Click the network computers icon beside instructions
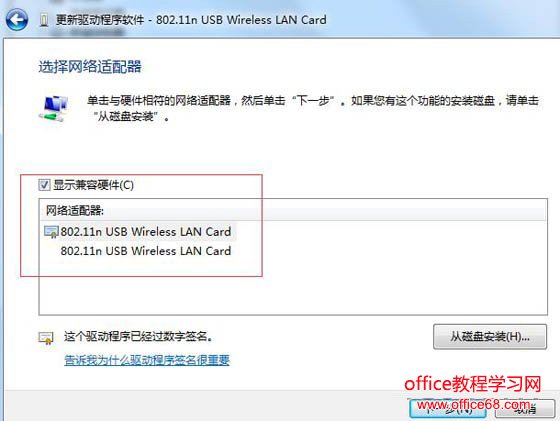Screen dimensions: 560x421 point(54,108)
